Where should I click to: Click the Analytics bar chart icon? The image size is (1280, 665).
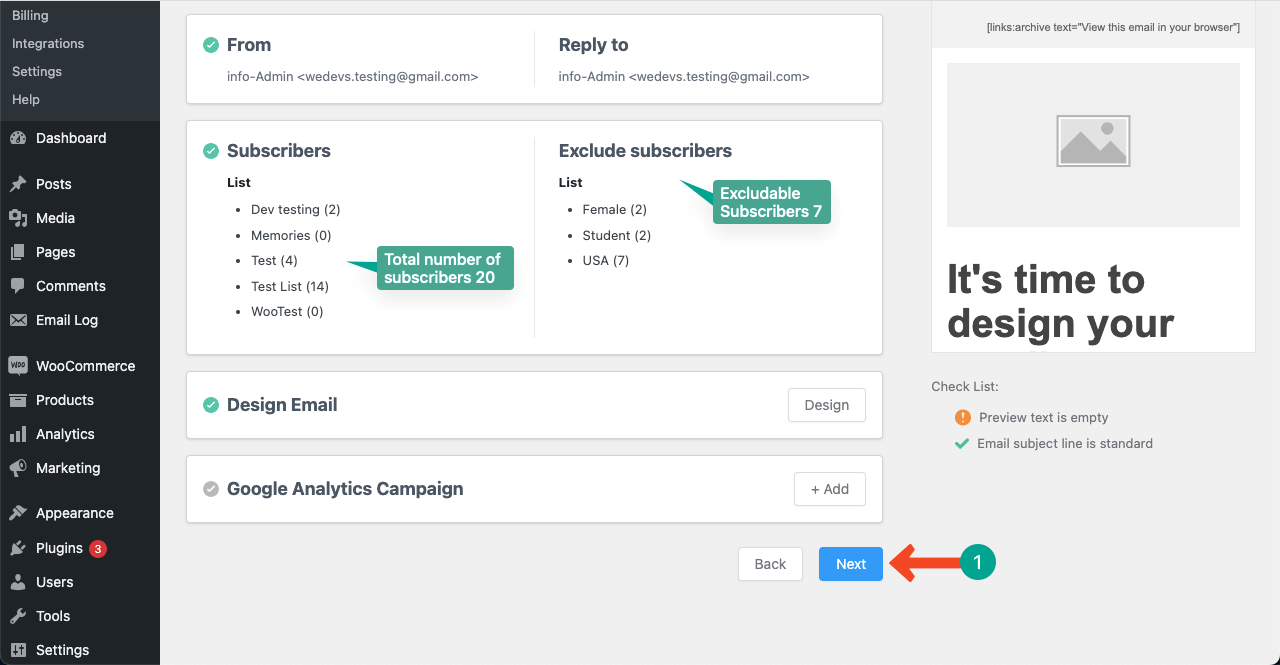pyautogui.click(x=18, y=434)
